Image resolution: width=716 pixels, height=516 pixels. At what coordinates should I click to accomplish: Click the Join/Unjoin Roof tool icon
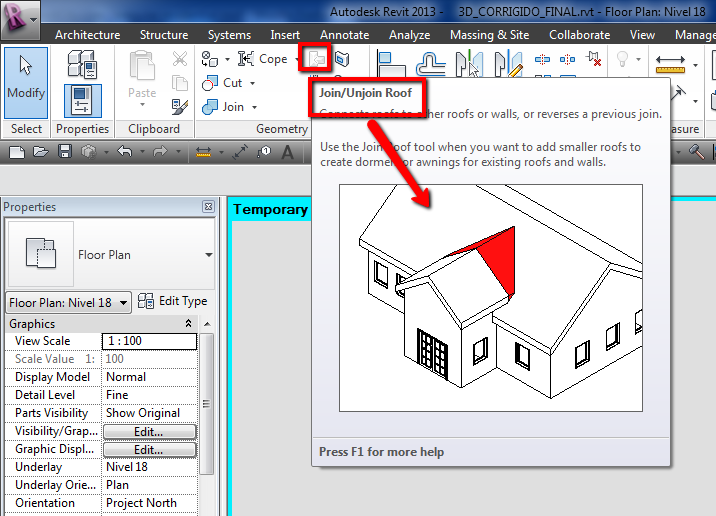pyautogui.click(x=315, y=58)
